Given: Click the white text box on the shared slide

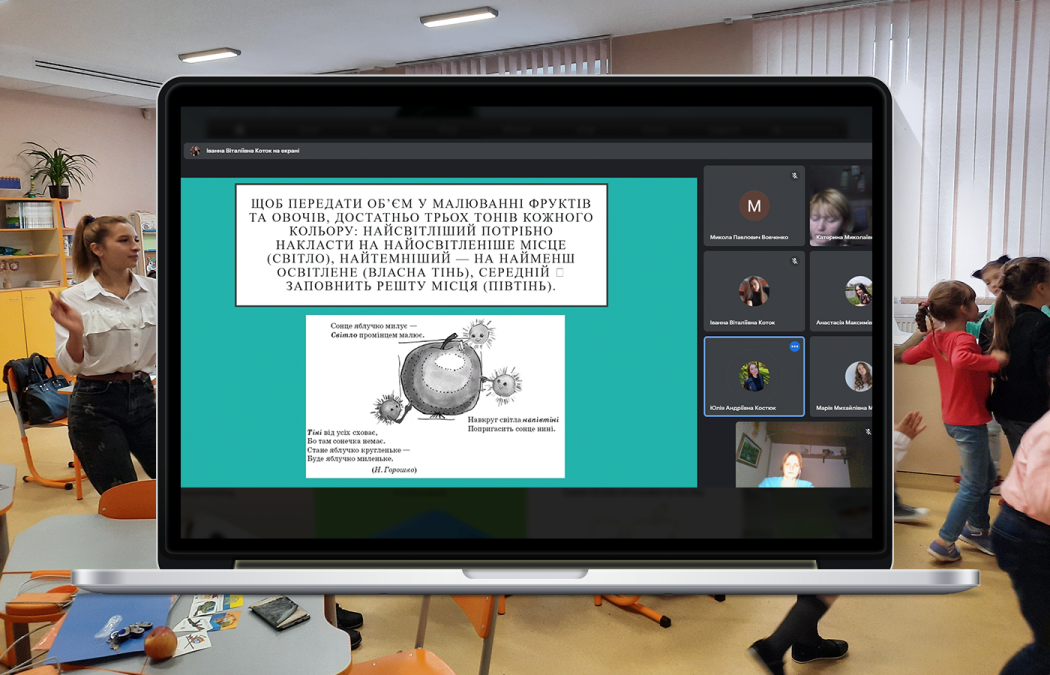Looking at the screenshot, I should pyautogui.click(x=421, y=245).
